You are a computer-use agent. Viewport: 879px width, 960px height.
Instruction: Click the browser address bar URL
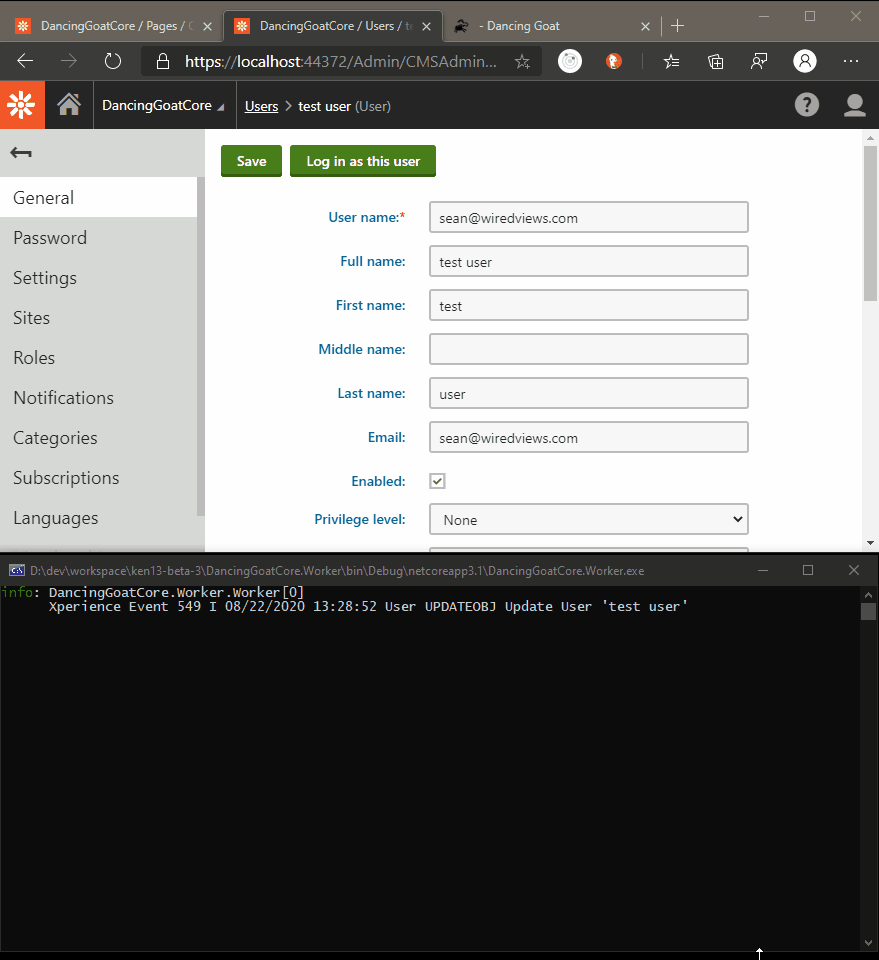coord(340,61)
